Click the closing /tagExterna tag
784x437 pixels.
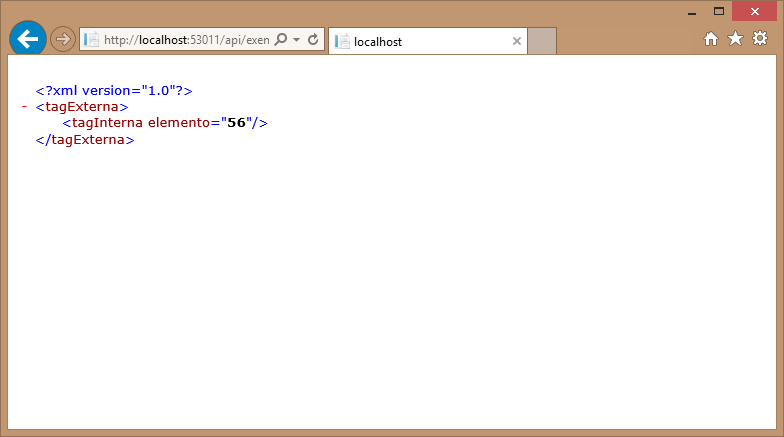tap(85, 140)
